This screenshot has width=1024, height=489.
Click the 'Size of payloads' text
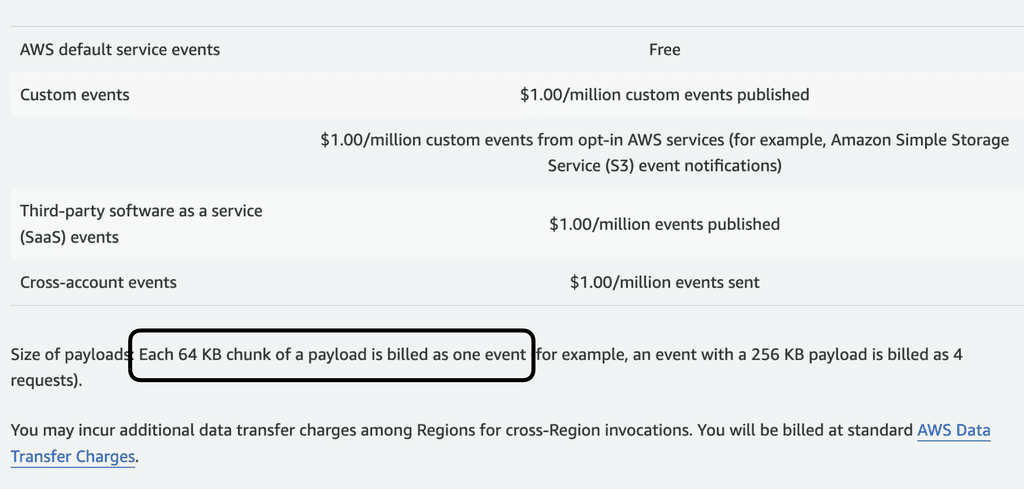70,355
